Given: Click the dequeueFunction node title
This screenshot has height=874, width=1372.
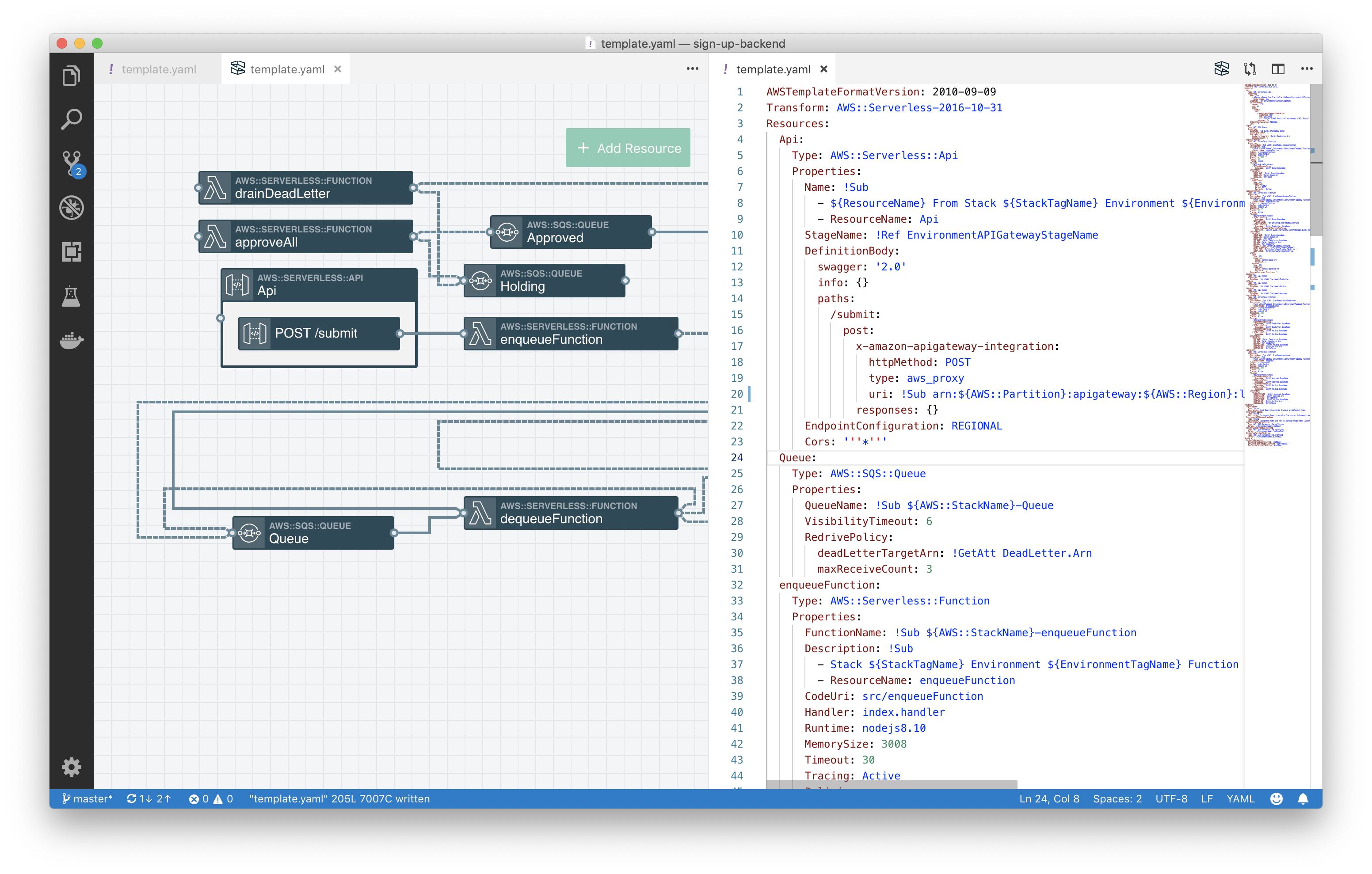Looking at the screenshot, I should [551, 519].
